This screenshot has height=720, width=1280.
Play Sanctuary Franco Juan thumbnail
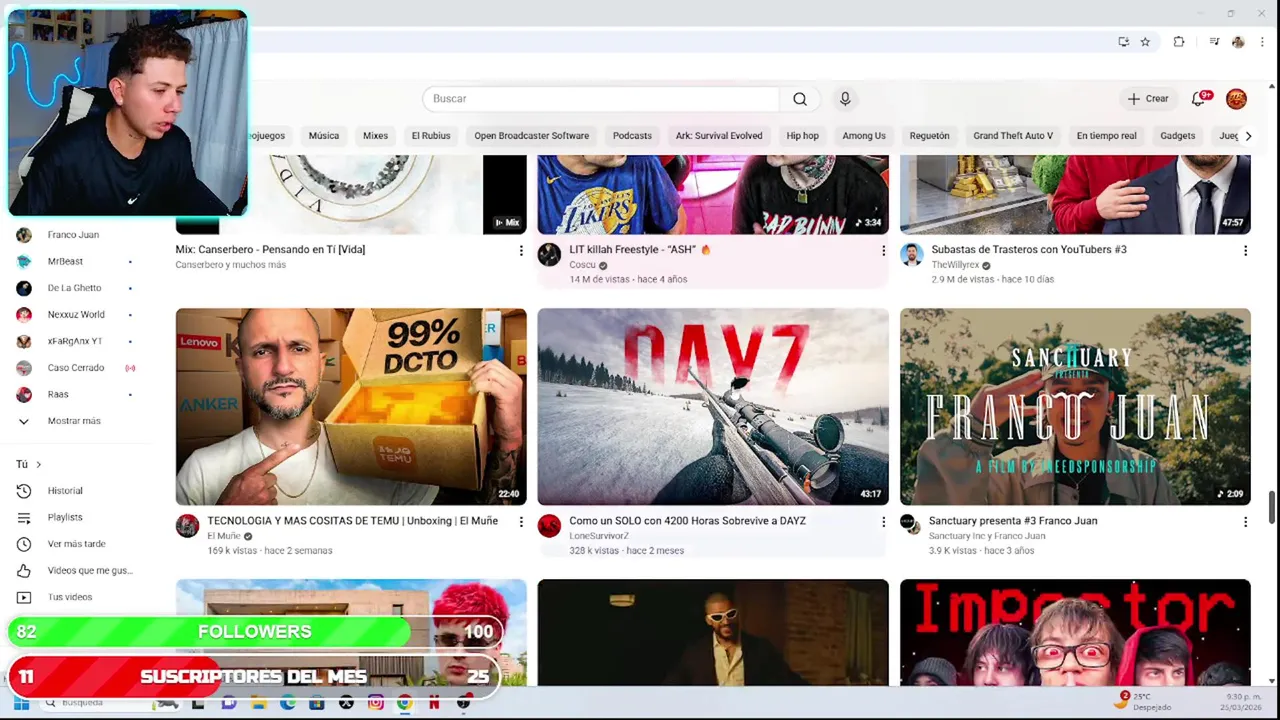1075,406
